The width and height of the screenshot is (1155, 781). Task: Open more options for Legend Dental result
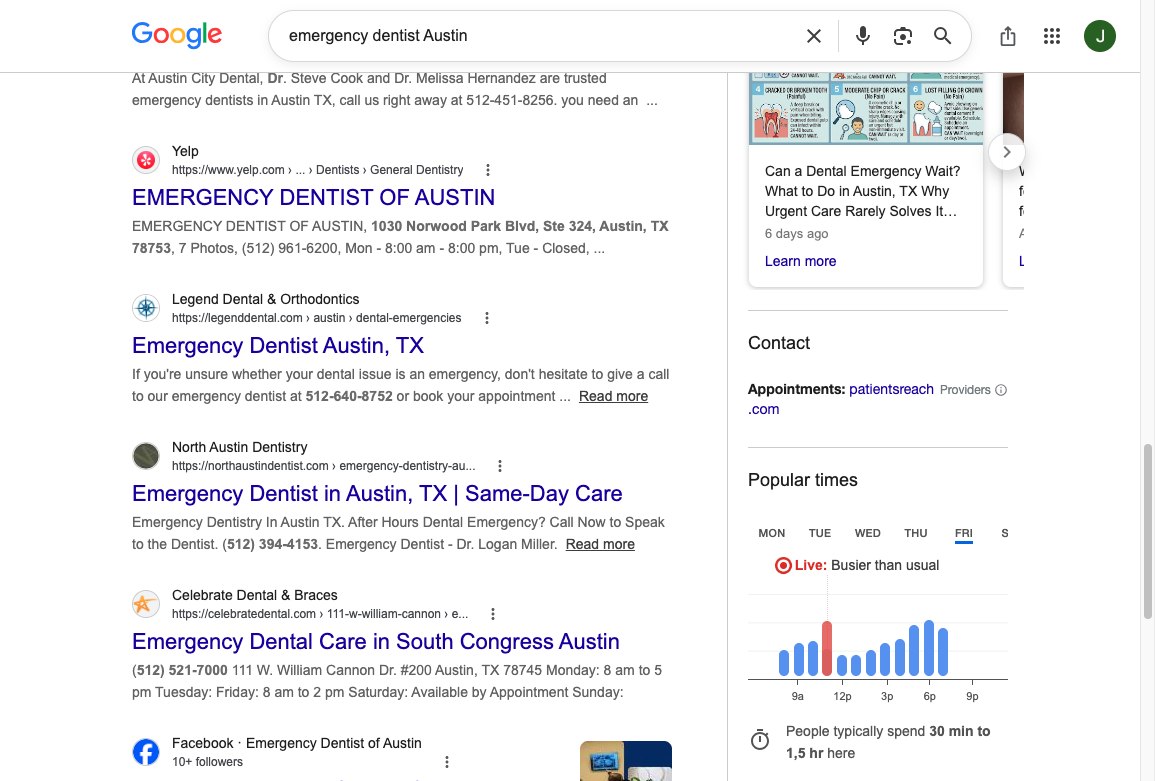pos(486,318)
